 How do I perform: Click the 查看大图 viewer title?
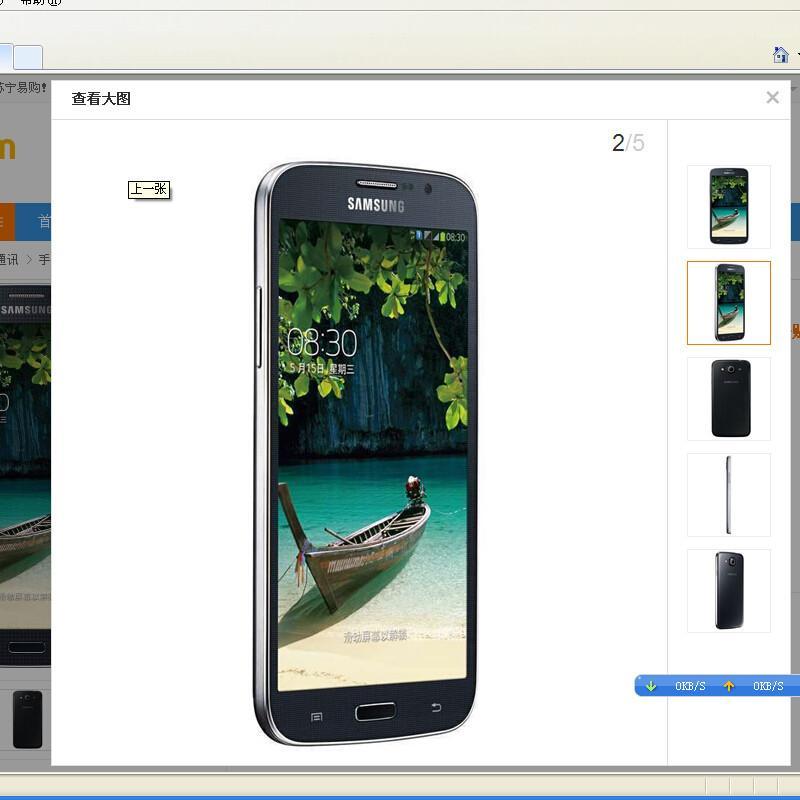(x=101, y=98)
